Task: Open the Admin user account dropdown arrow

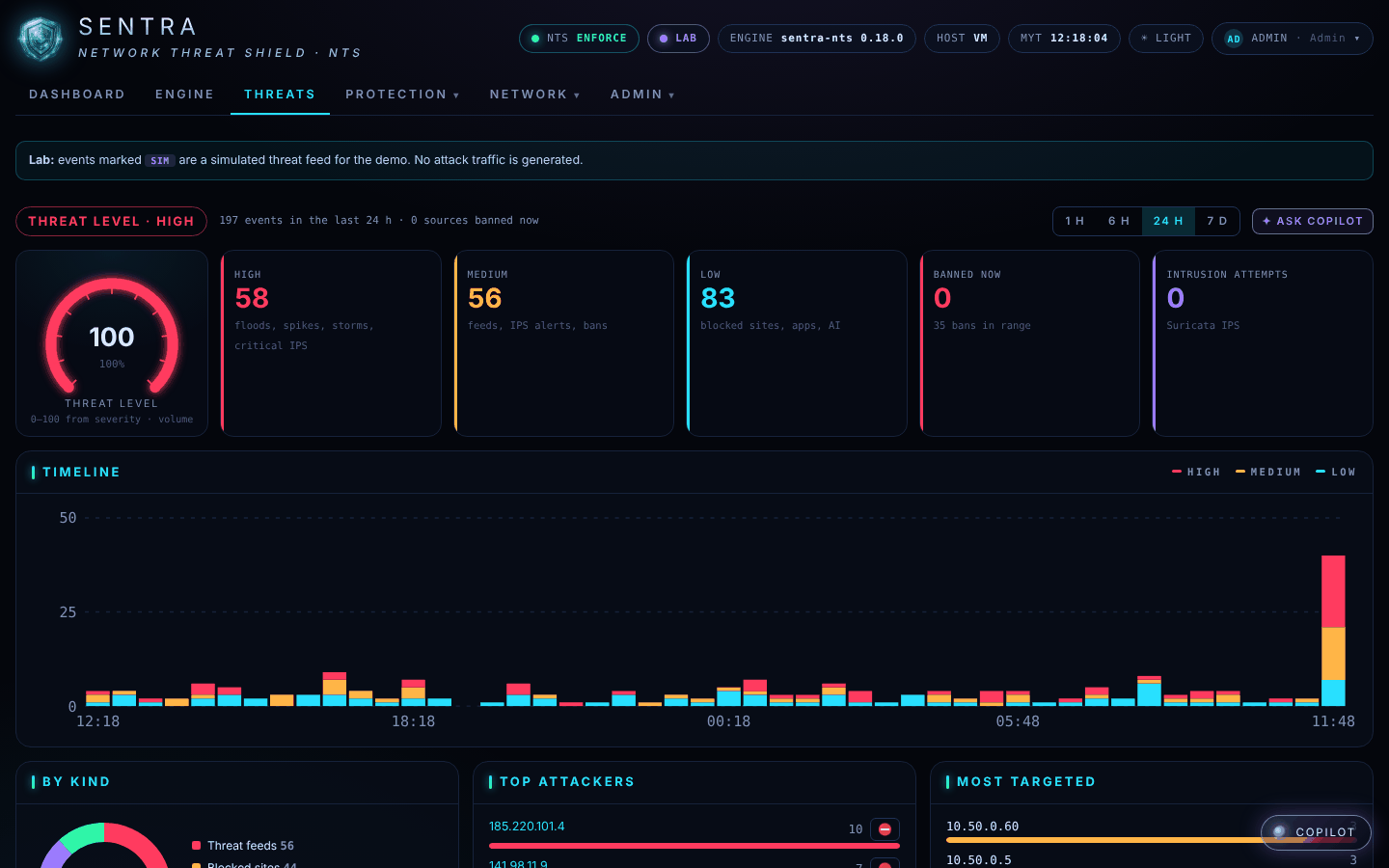Action: (x=1357, y=39)
